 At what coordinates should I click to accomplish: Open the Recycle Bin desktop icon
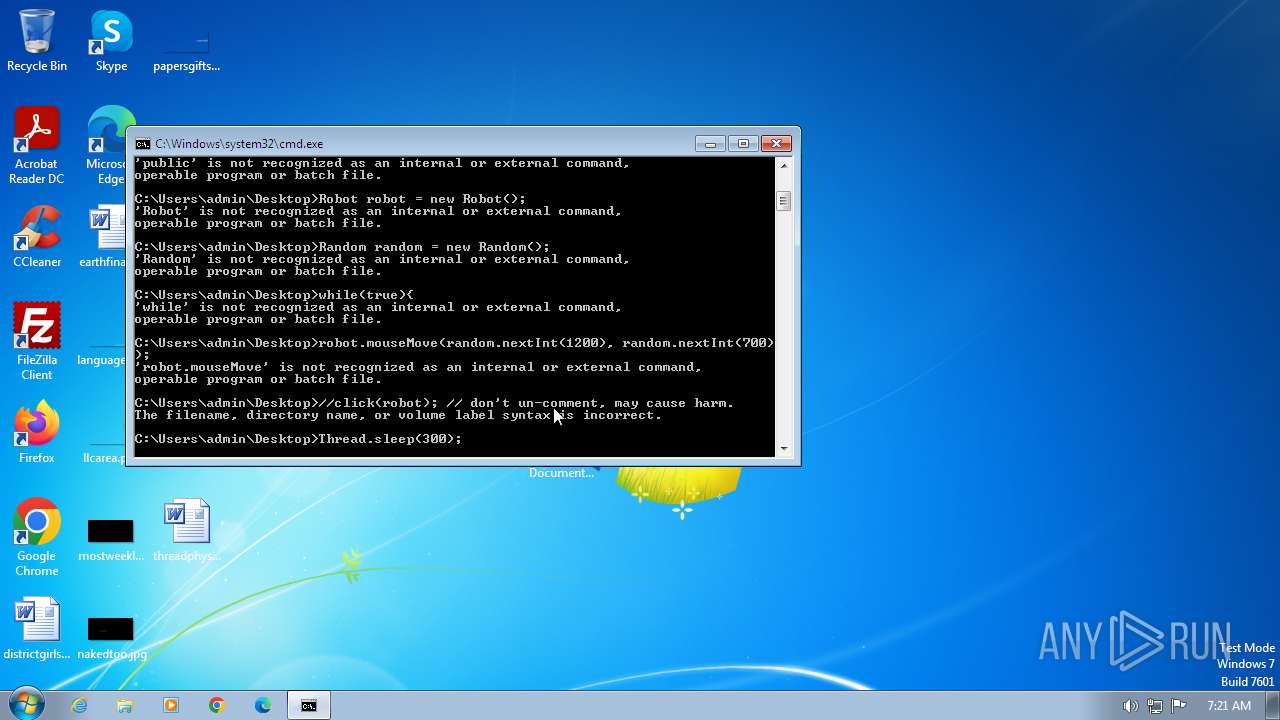[x=37, y=41]
